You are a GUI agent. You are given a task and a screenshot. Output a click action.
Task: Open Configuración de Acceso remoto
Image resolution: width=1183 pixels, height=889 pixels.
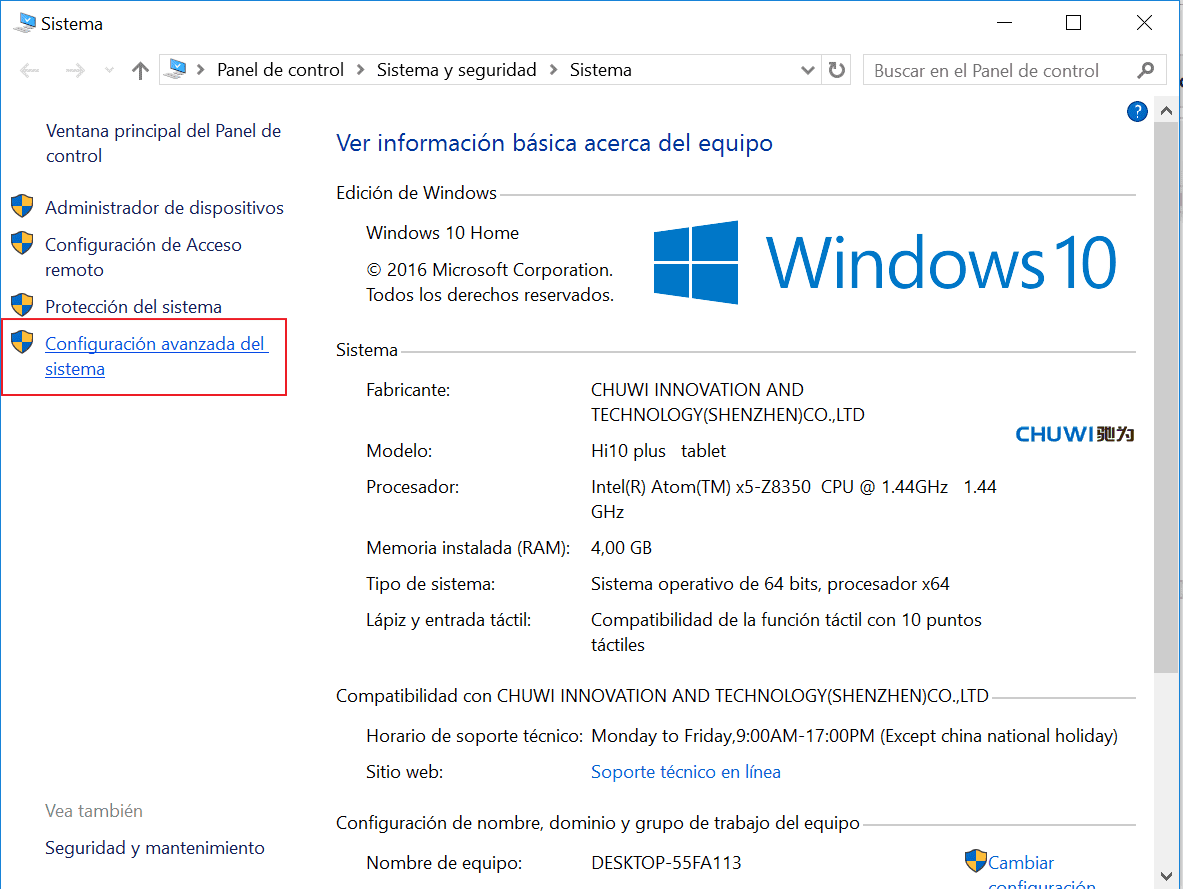click(143, 257)
